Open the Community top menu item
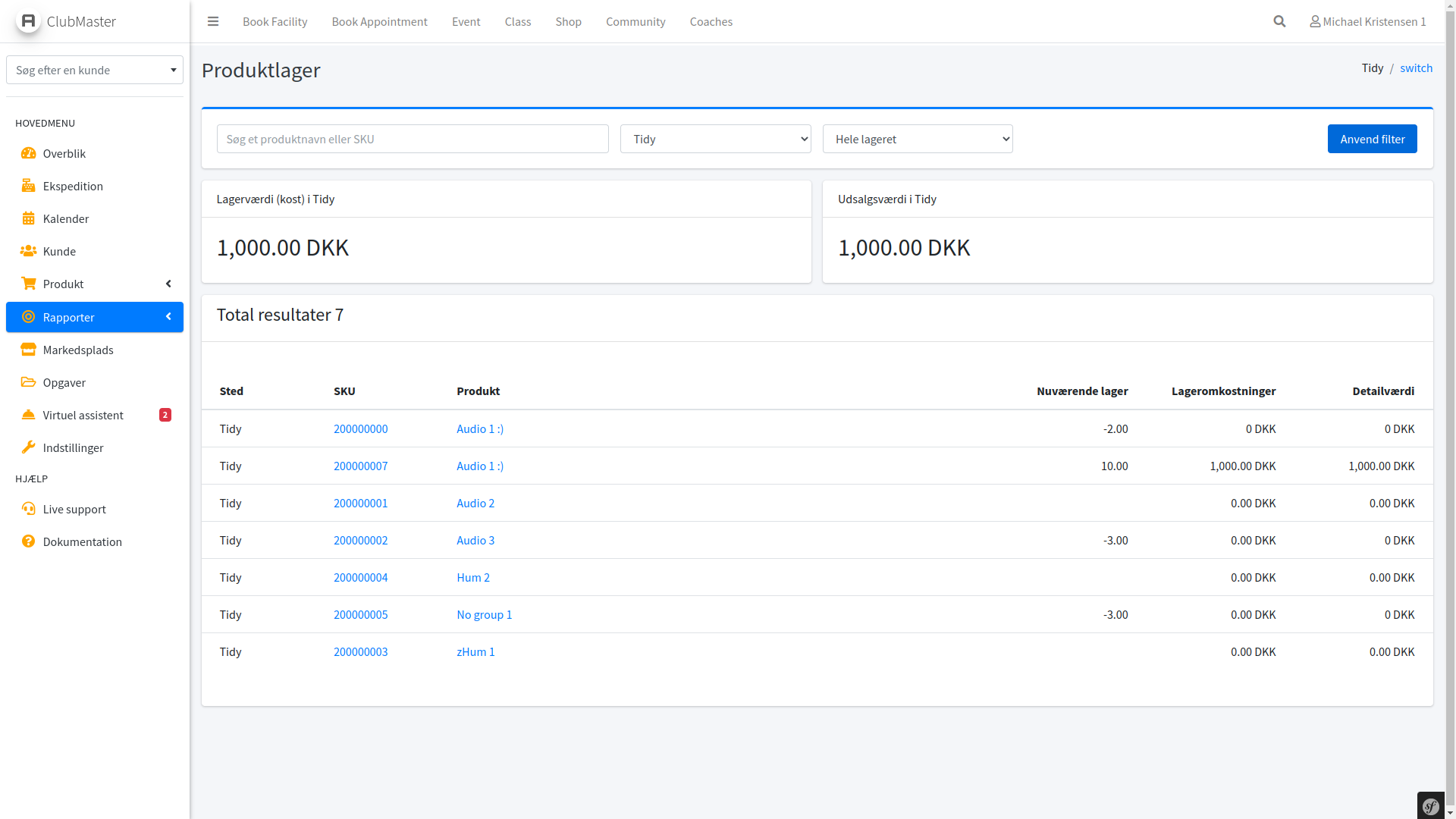 [x=635, y=21]
